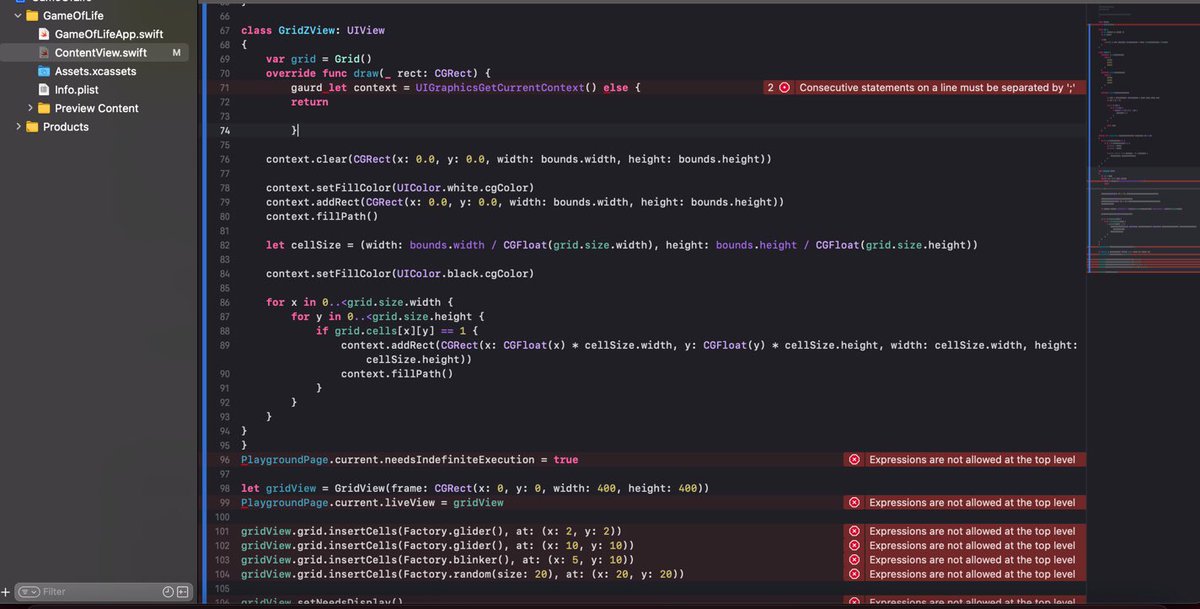
Task: Open the filter options dropdown in navigator
Action: tap(28, 592)
